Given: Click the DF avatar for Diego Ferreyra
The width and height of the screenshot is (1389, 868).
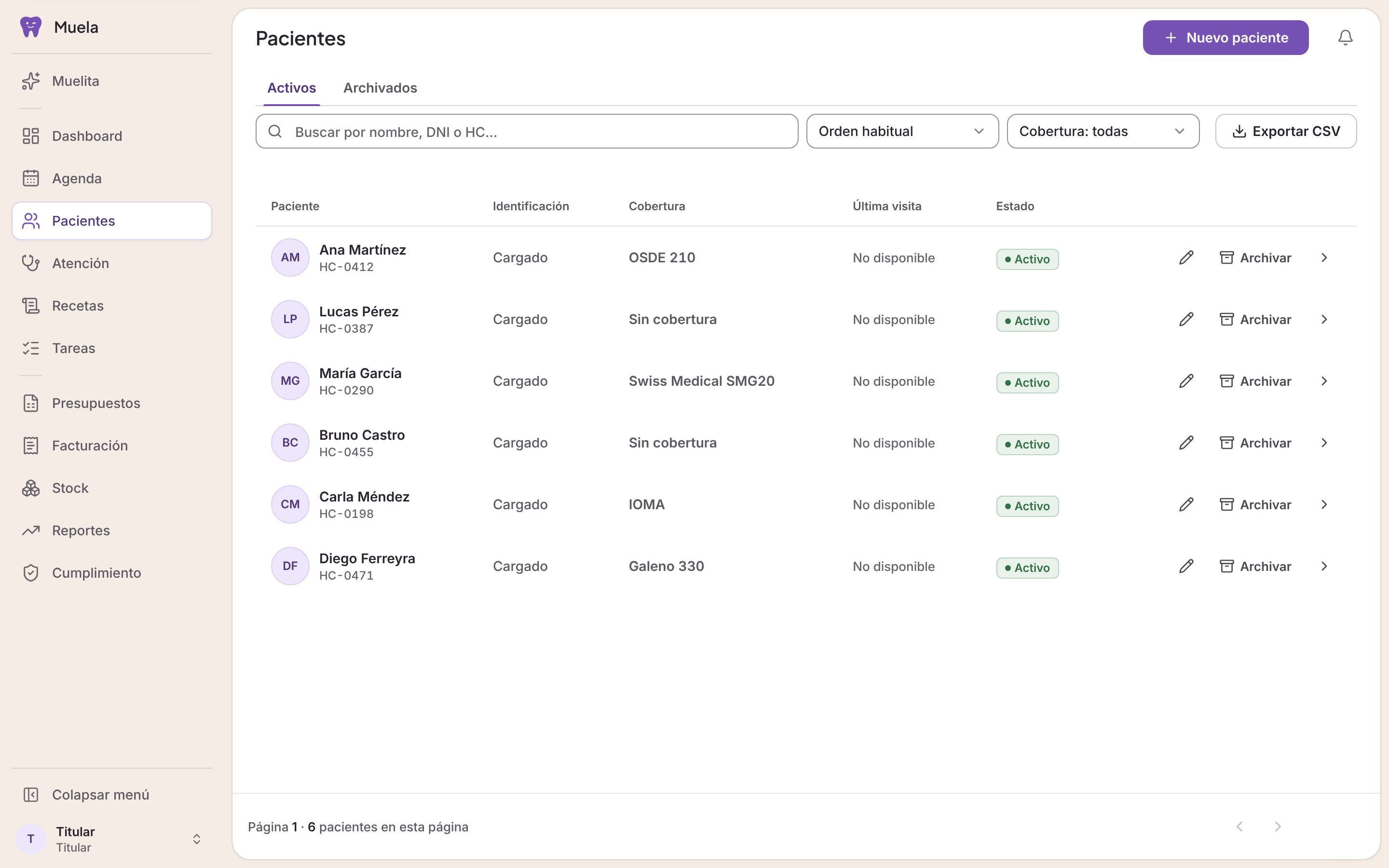Looking at the screenshot, I should [x=290, y=566].
